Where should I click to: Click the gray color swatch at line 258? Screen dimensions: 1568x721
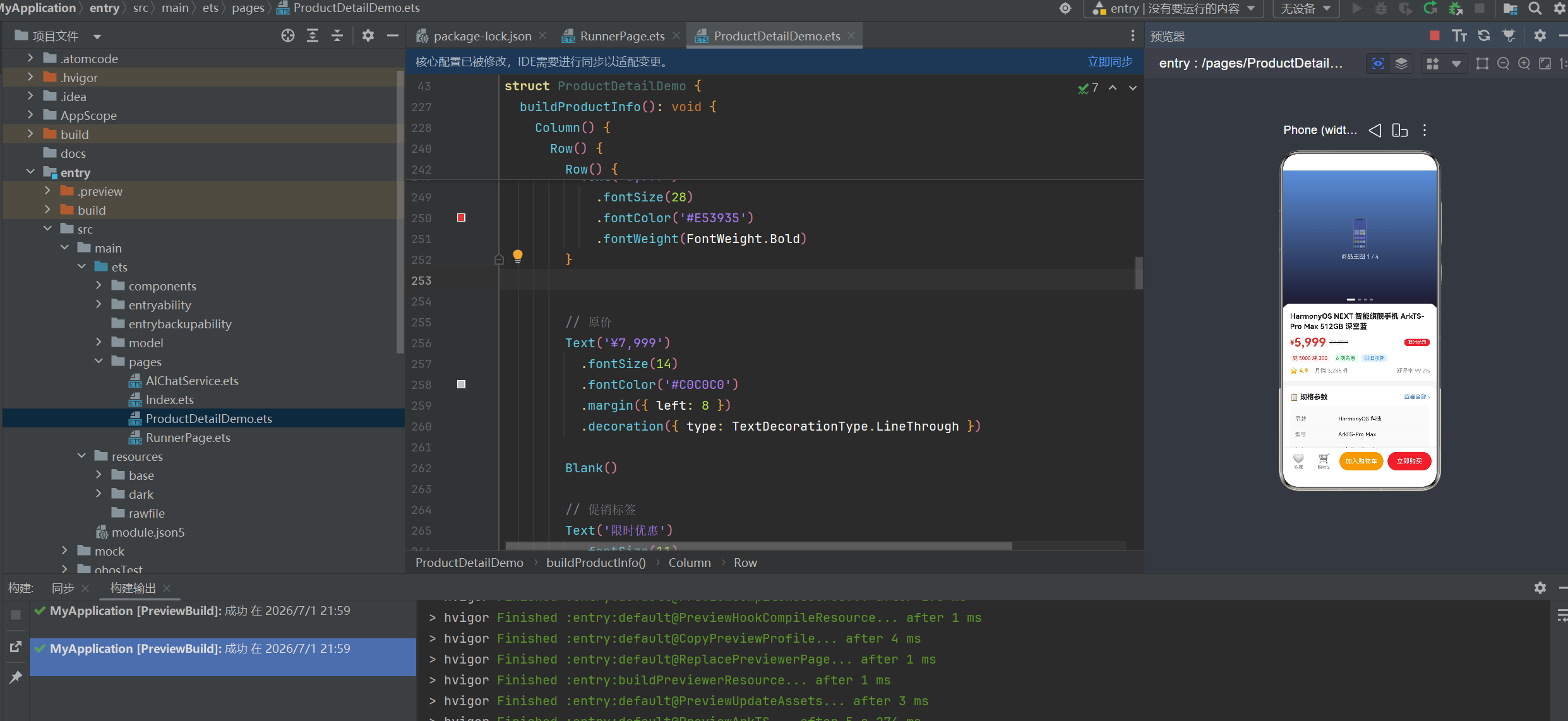coord(461,384)
